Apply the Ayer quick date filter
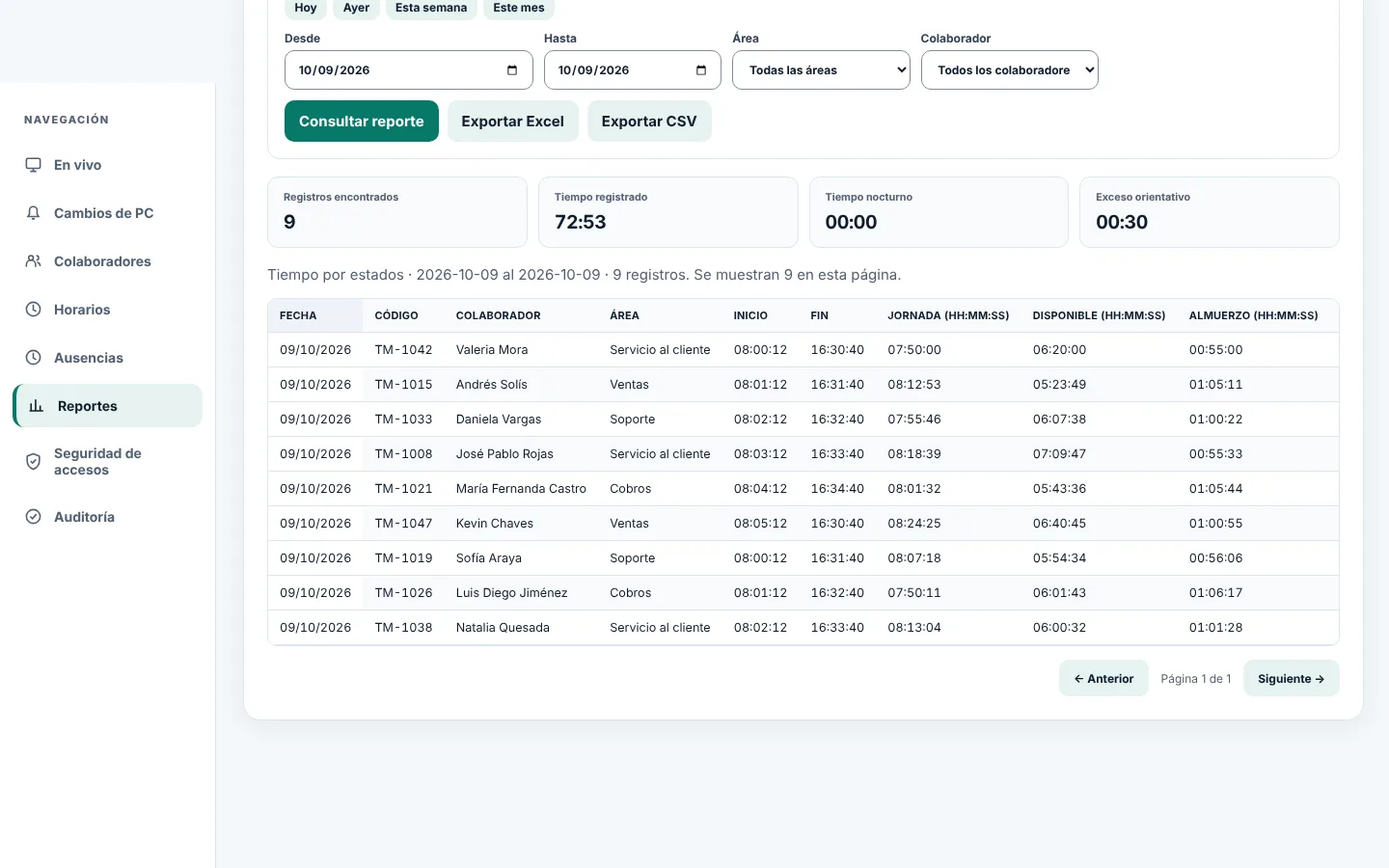The width and height of the screenshot is (1389, 868). tap(356, 8)
